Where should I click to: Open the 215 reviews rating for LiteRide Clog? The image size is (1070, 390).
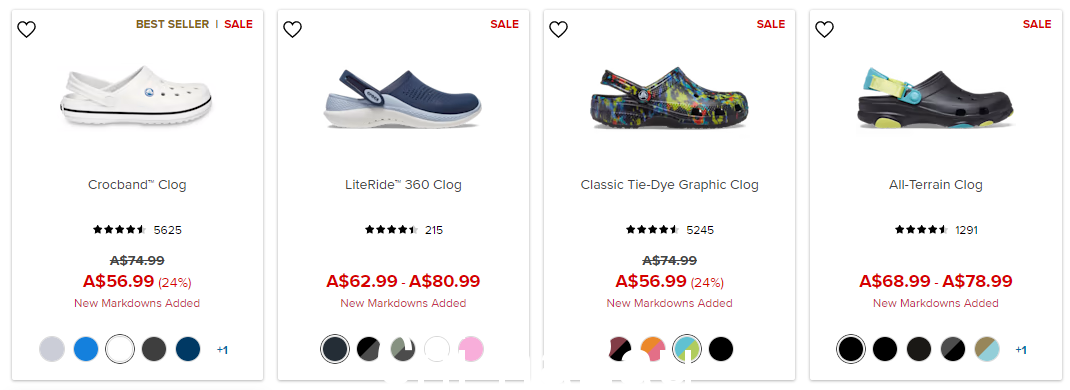[403, 230]
